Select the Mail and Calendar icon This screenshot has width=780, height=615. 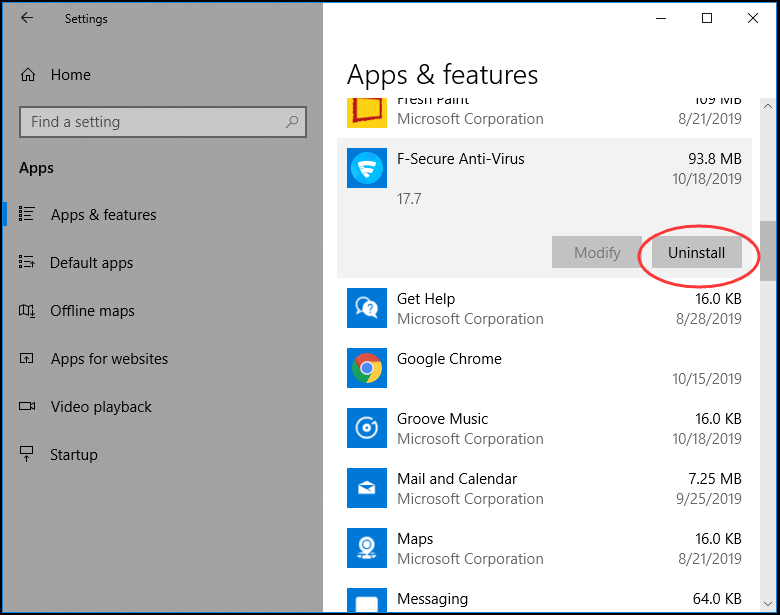pyautogui.click(x=367, y=488)
